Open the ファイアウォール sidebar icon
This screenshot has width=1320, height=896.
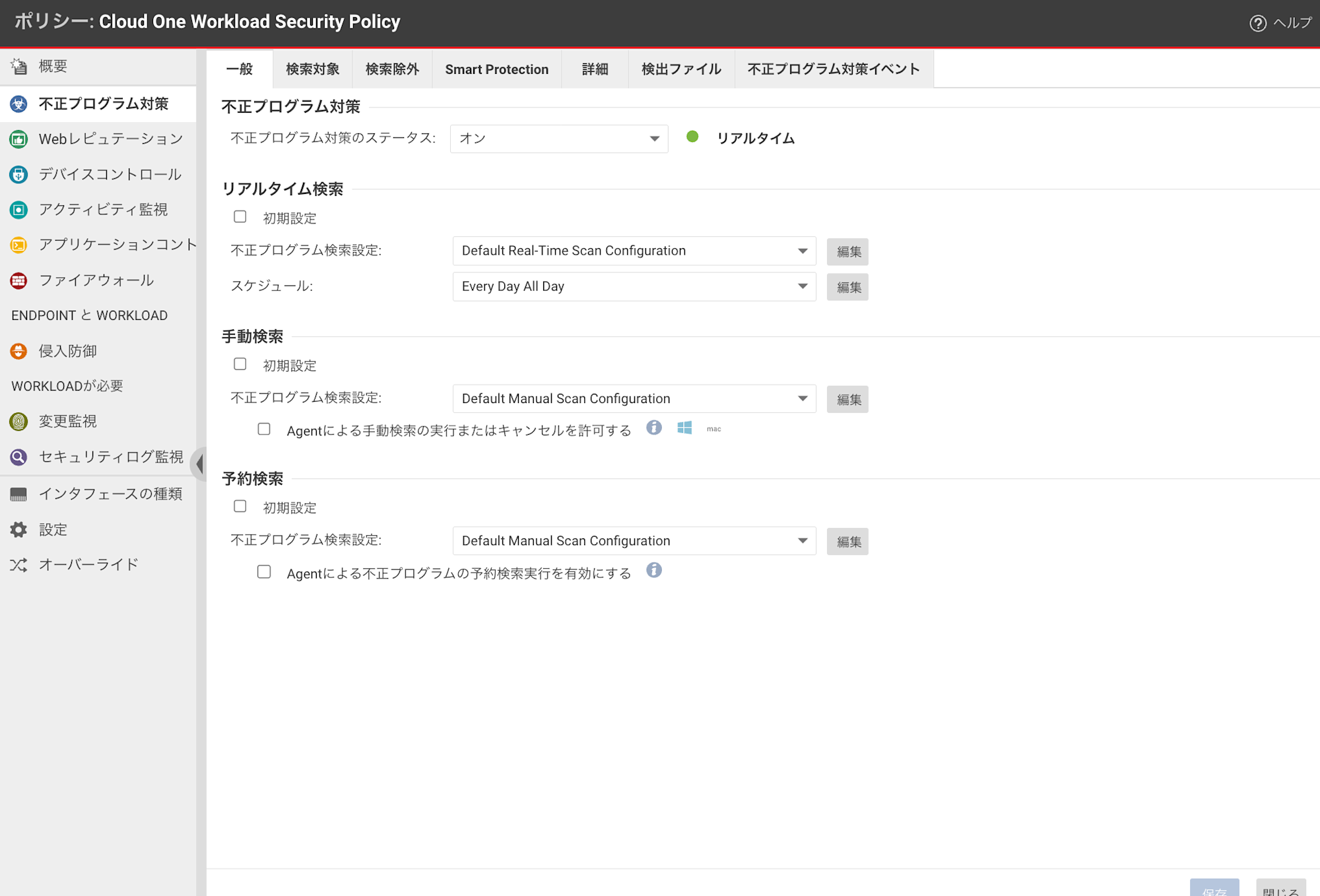(18, 280)
